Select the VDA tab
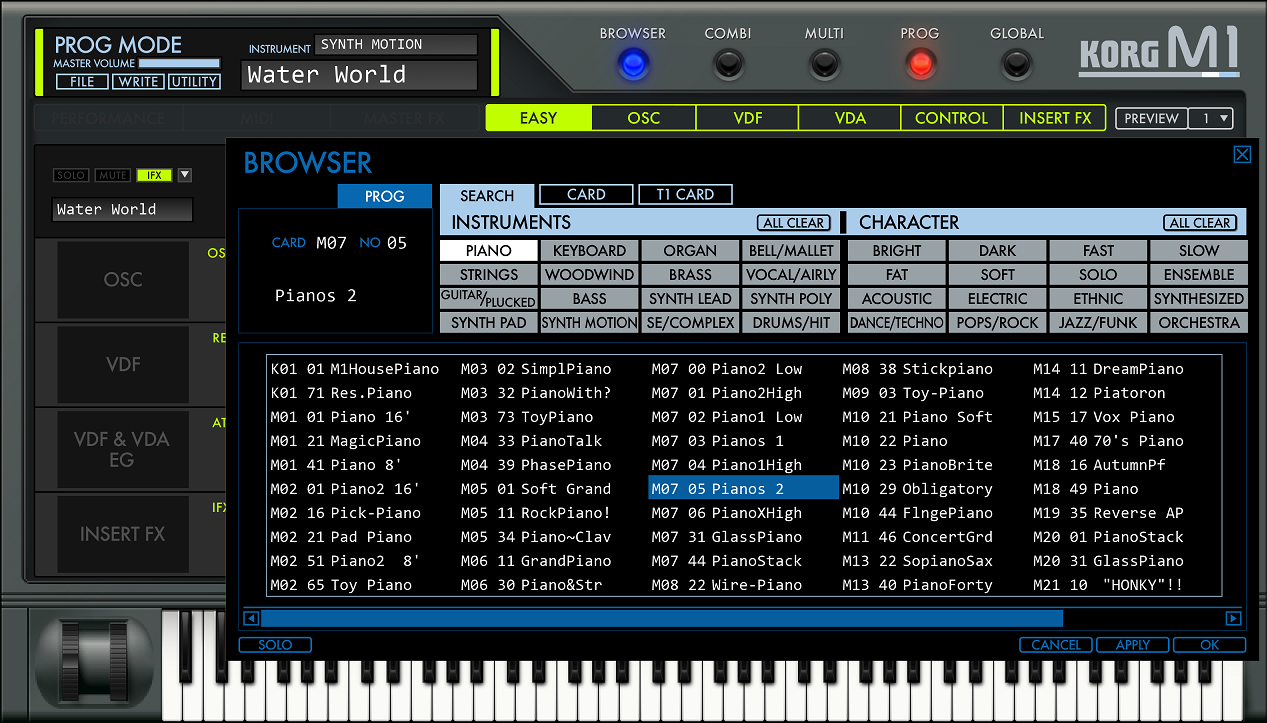This screenshot has width=1267, height=723. pyautogui.click(x=849, y=118)
